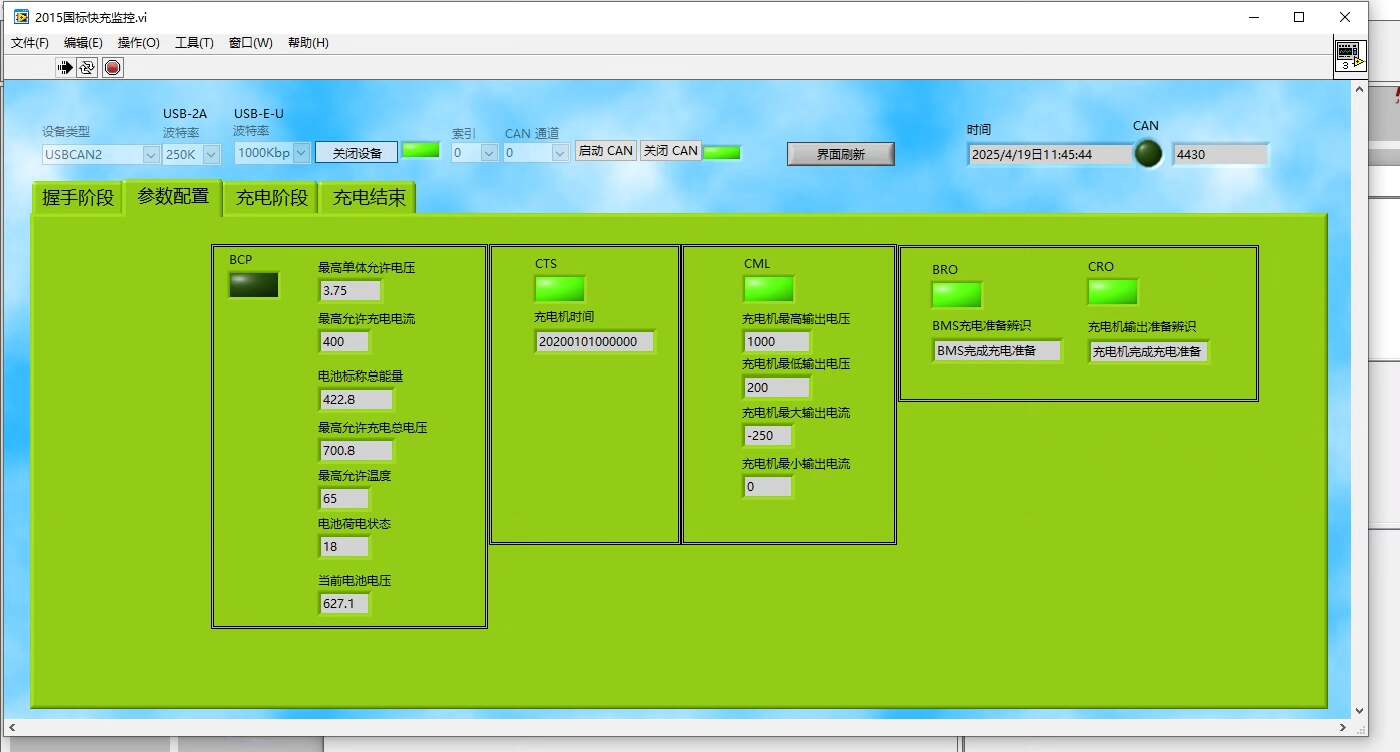
Task: Switch to the 充电阶段 tab
Action: 271,197
